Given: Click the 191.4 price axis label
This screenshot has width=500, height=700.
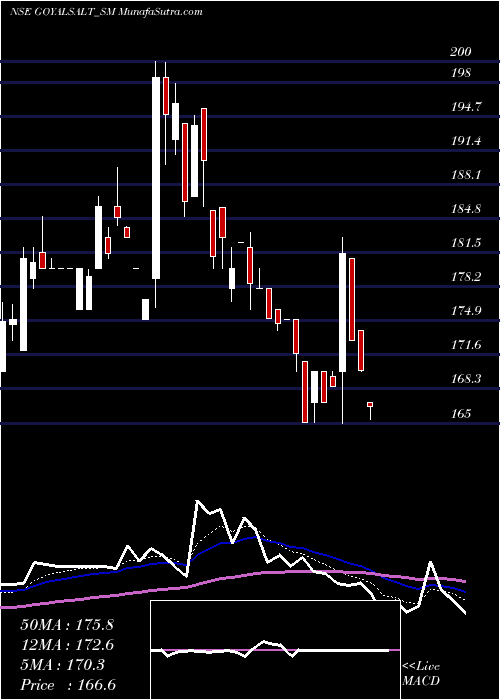Looking at the screenshot, I should coord(466,141).
